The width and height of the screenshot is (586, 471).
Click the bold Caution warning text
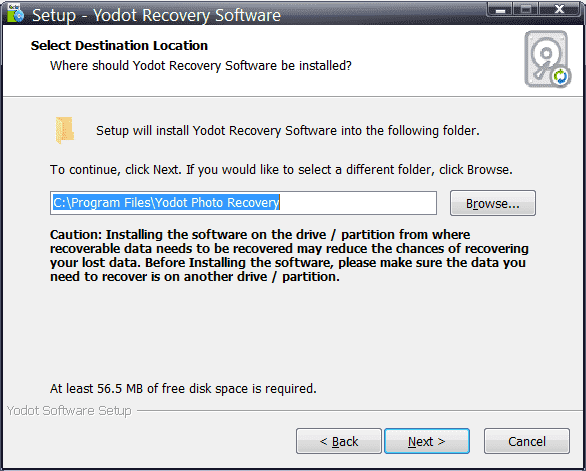pyautogui.click(x=289, y=256)
